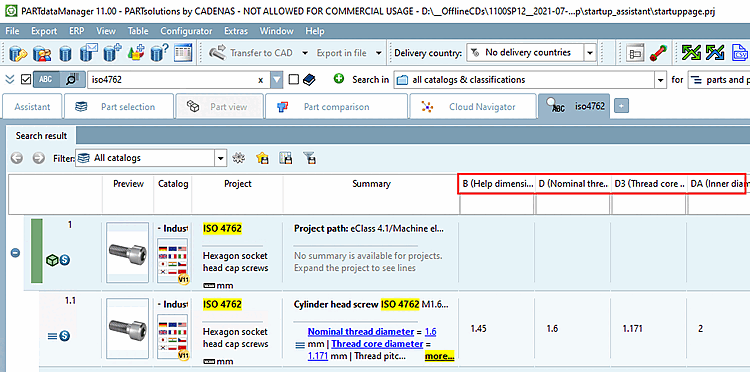Click the database with key icon
Screen dimensions: 750x372
(18, 53)
